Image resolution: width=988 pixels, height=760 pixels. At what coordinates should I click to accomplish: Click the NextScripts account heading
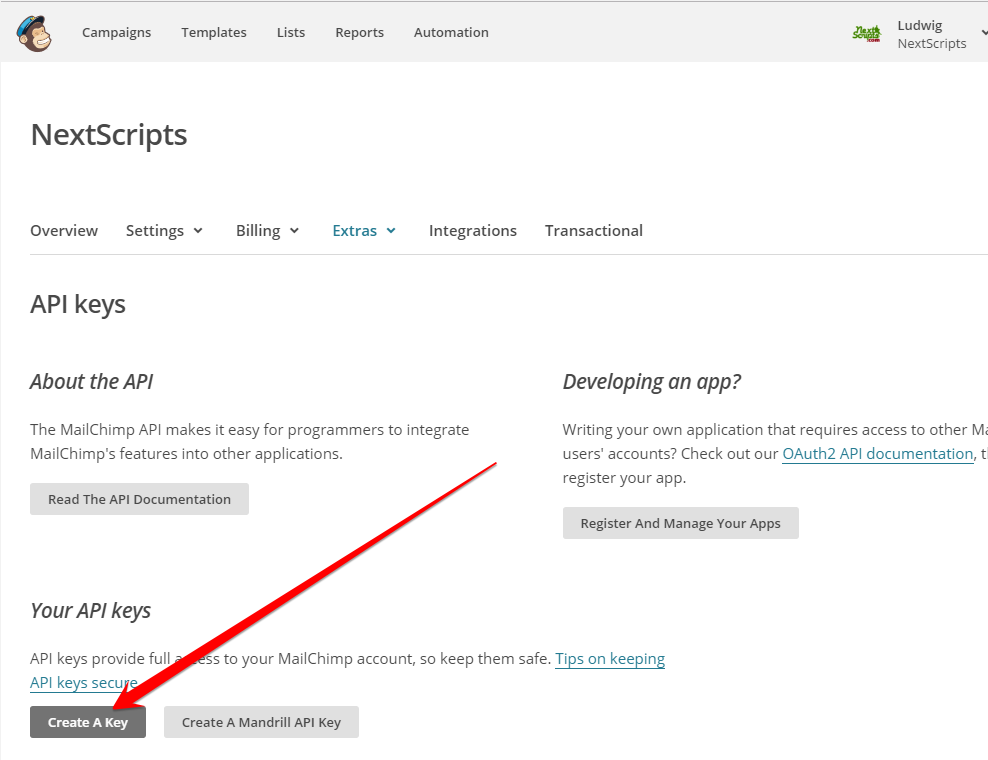pos(109,135)
